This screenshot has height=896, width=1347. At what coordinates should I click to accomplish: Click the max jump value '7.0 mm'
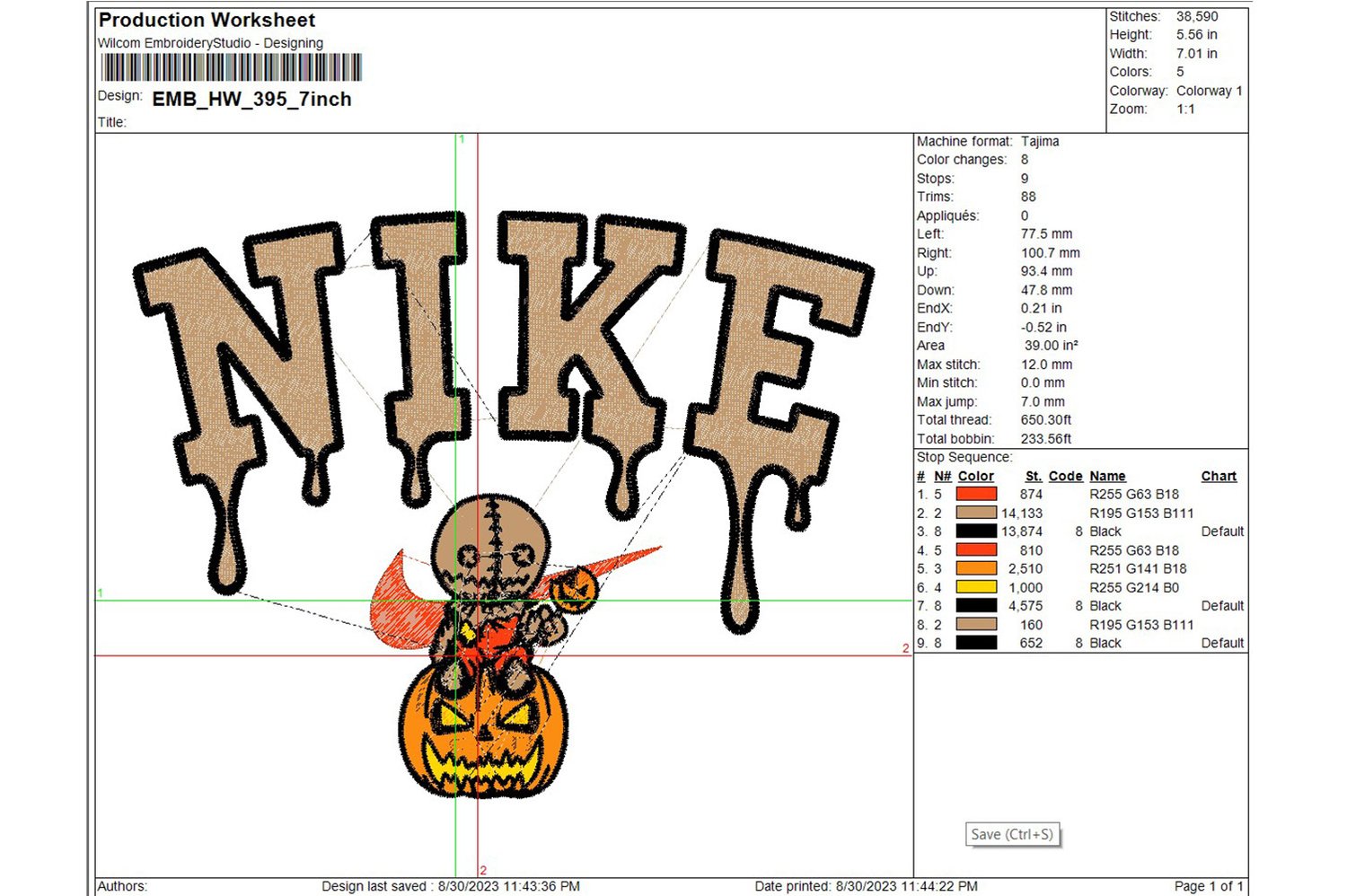(1043, 401)
